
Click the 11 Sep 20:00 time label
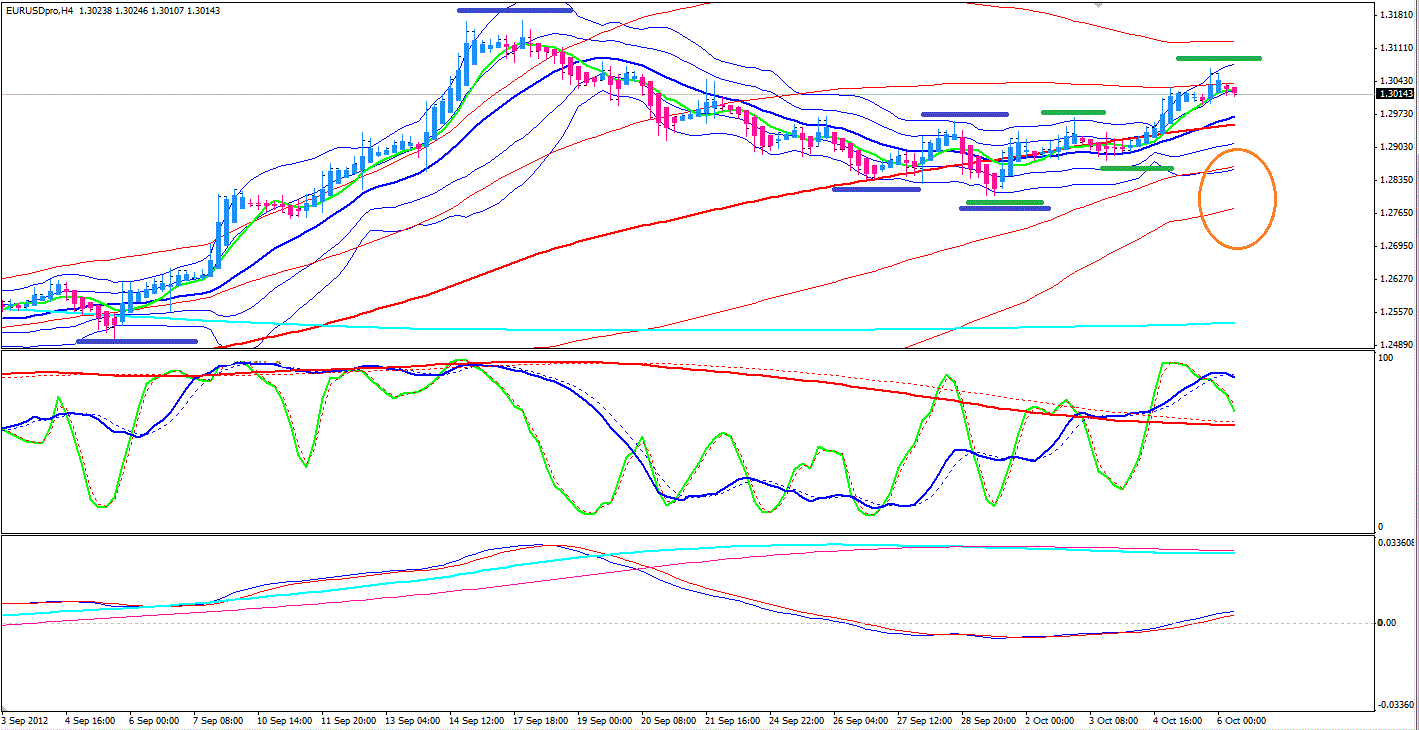click(349, 720)
